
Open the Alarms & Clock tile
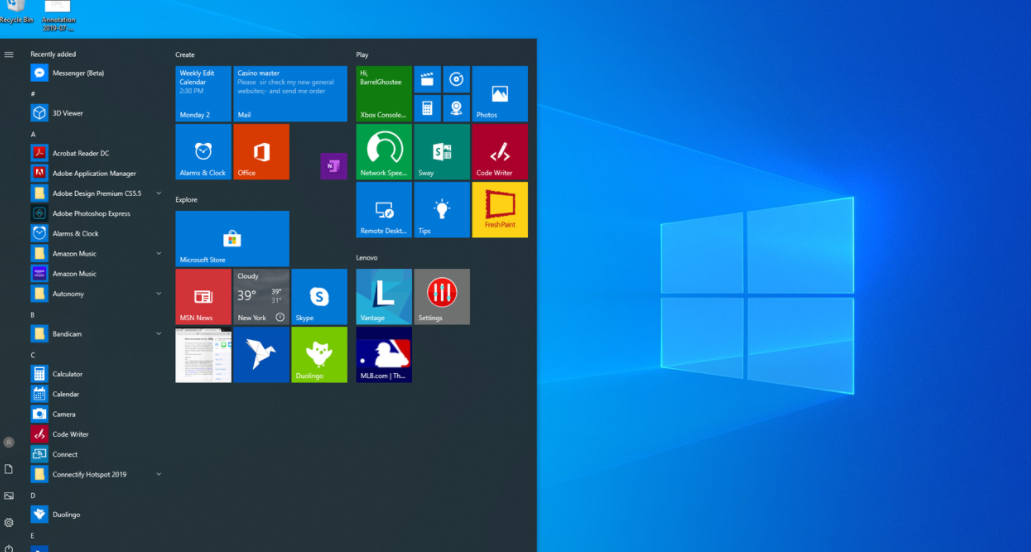click(x=203, y=152)
